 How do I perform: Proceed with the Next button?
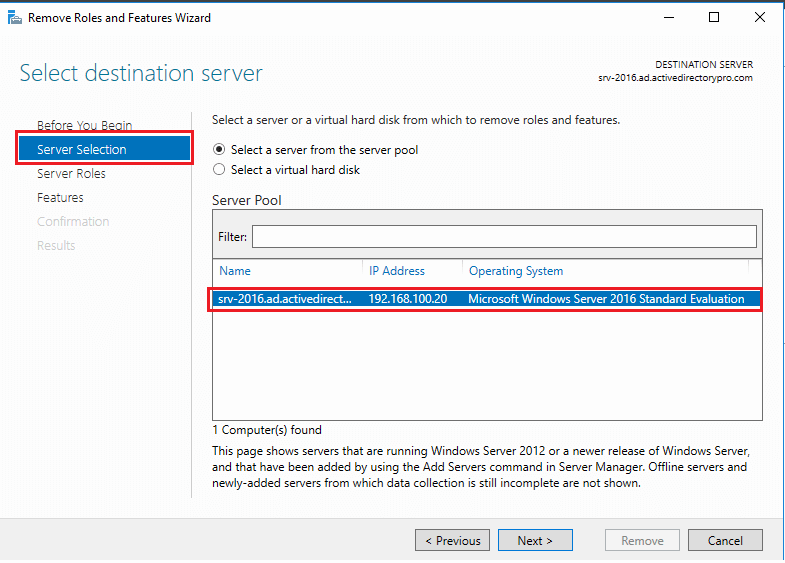[x=535, y=540]
